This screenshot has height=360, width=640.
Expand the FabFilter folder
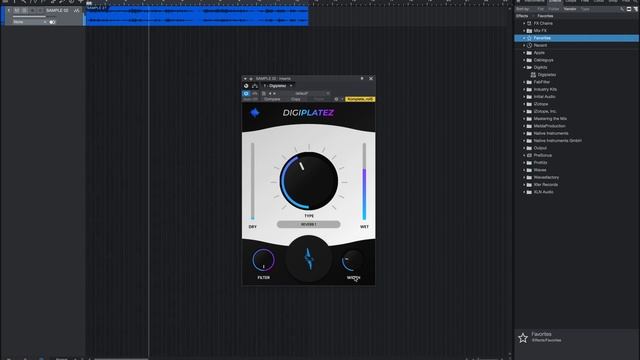[524, 82]
